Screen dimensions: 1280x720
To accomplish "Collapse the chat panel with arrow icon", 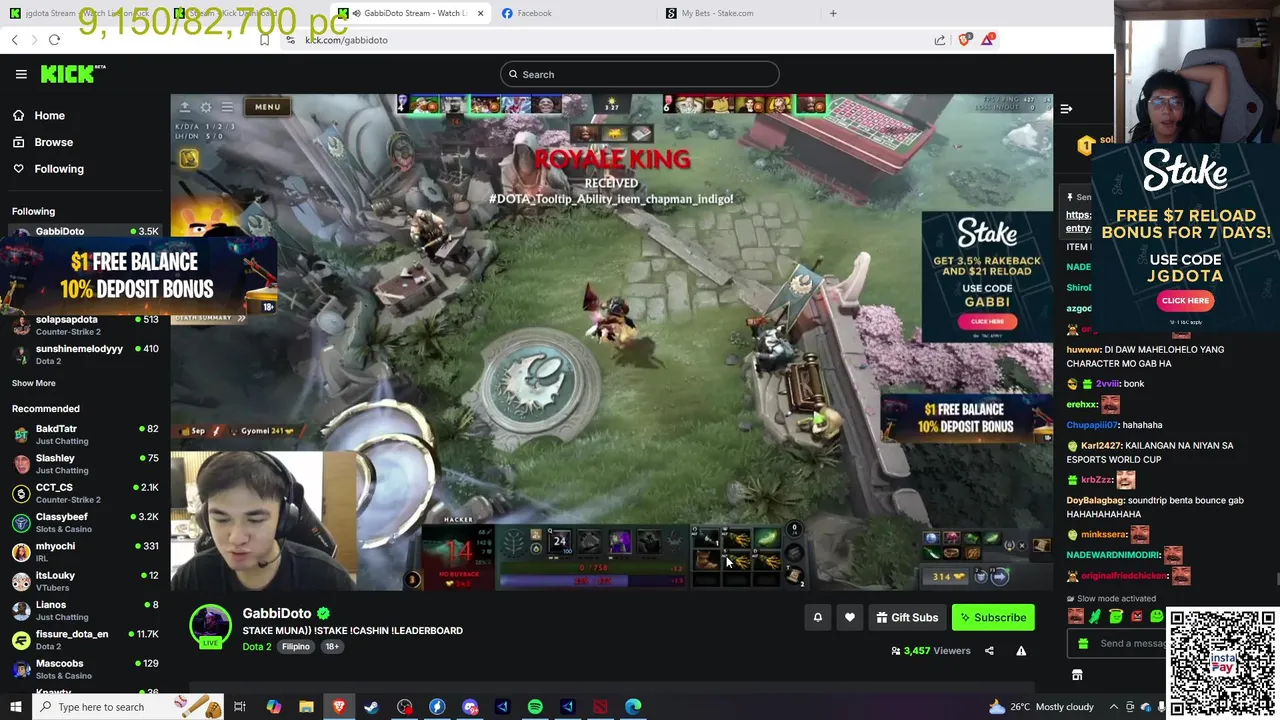I will [x=1066, y=108].
